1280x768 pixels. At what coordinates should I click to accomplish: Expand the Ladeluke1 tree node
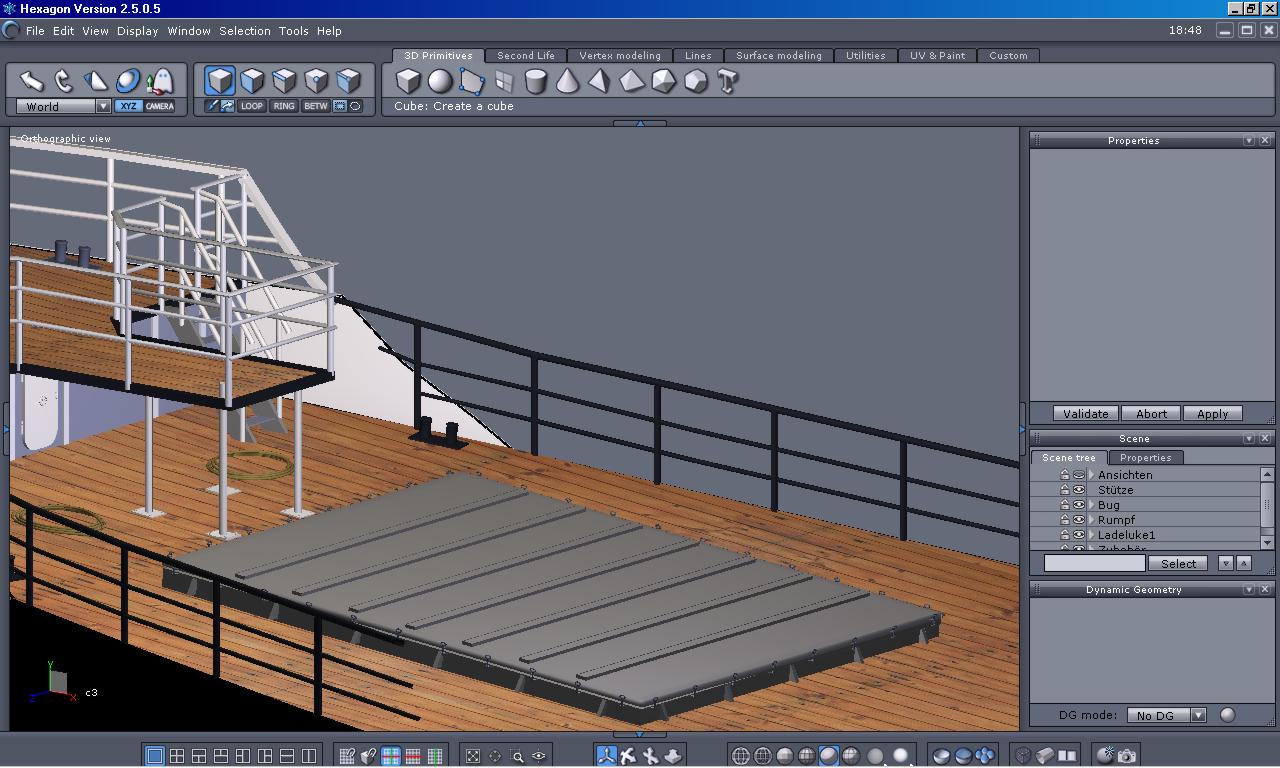pyautogui.click(x=1092, y=535)
